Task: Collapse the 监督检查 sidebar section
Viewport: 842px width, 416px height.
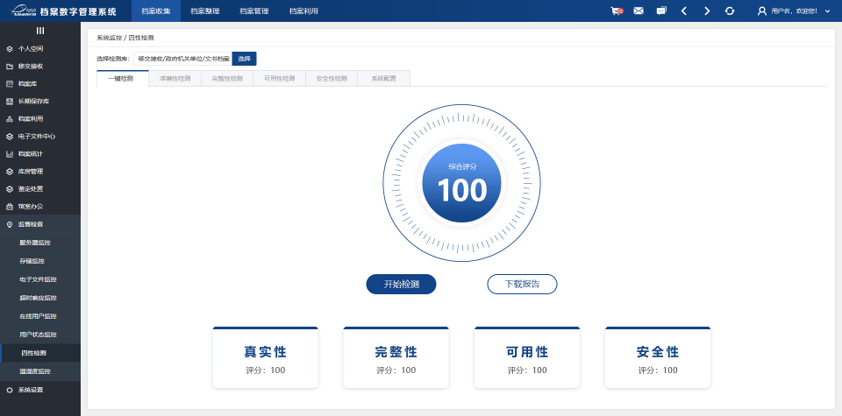Action: tap(40, 224)
